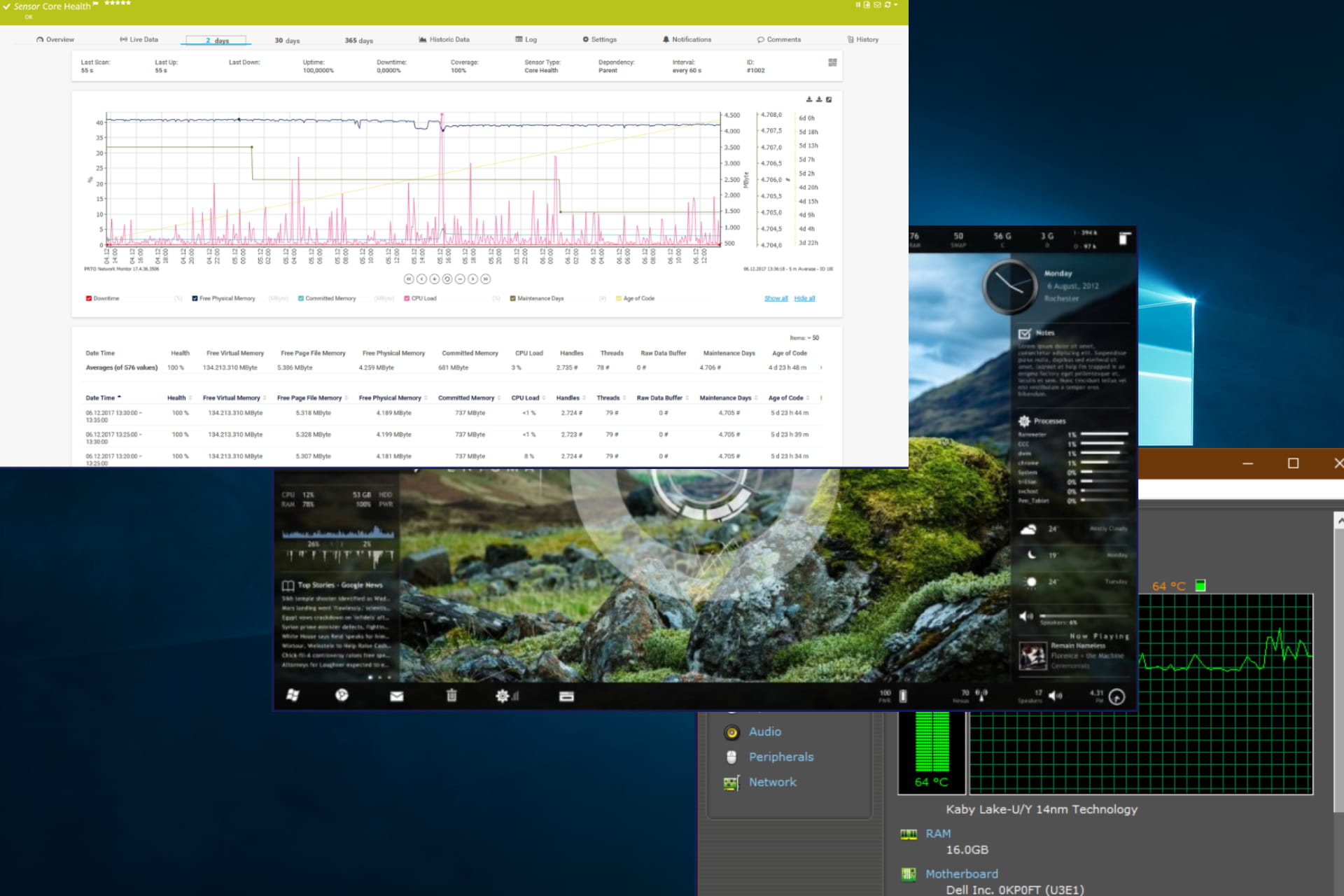The width and height of the screenshot is (1344, 896).
Task: Click the email icon in PRTG header
Action: coord(877,5)
